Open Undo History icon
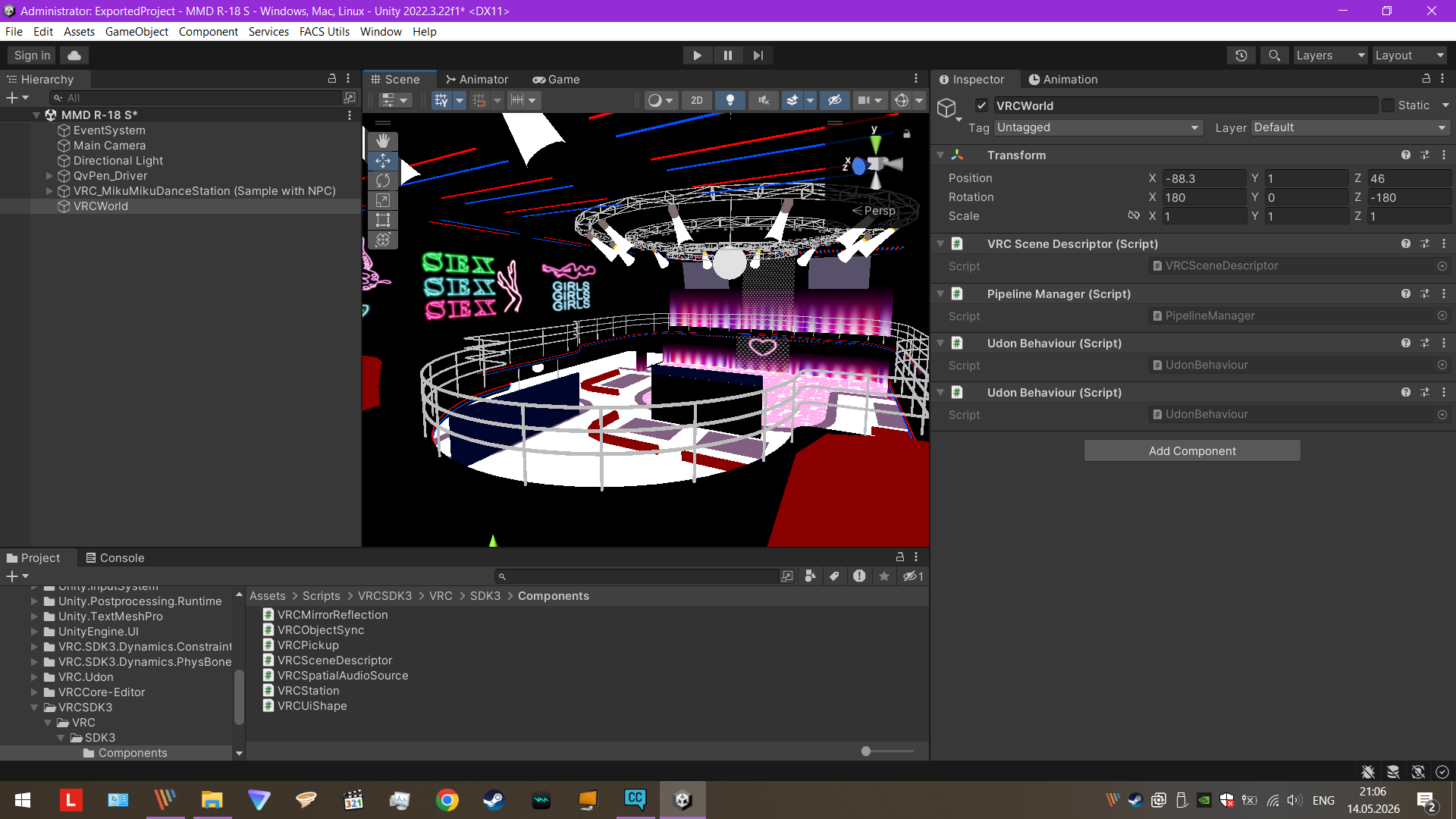The width and height of the screenshot is (1456, 819). point(1241,55)
